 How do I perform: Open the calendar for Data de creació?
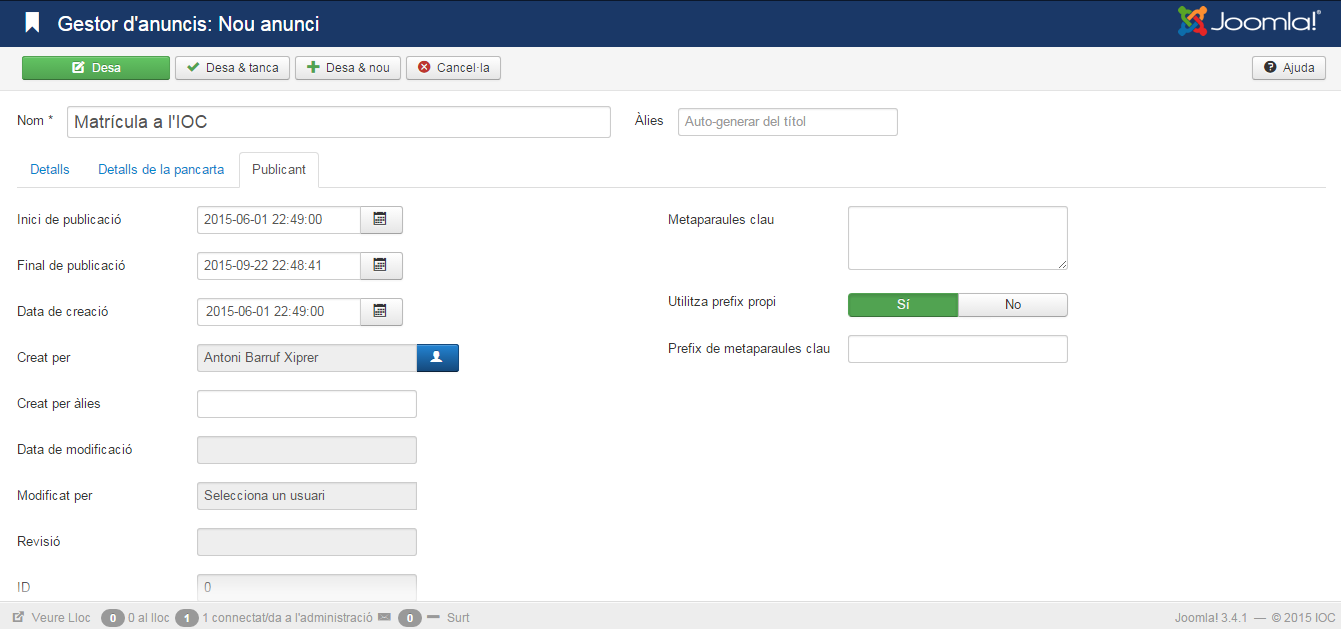pyautogui.click(x=380, y=311)
